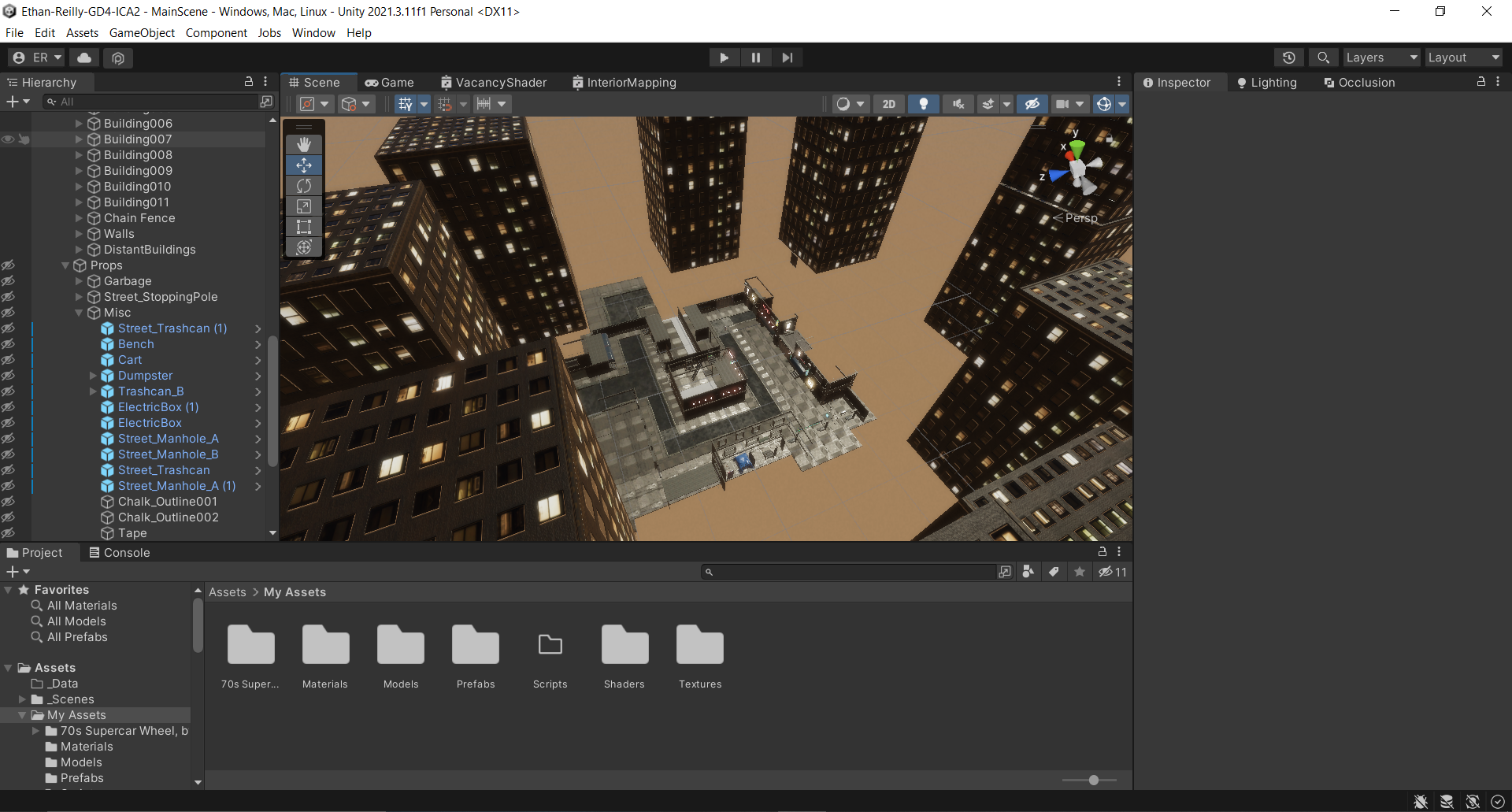Adjust the asset icon size slider
Screen dimensions: 1512x812
point(1093,780)
